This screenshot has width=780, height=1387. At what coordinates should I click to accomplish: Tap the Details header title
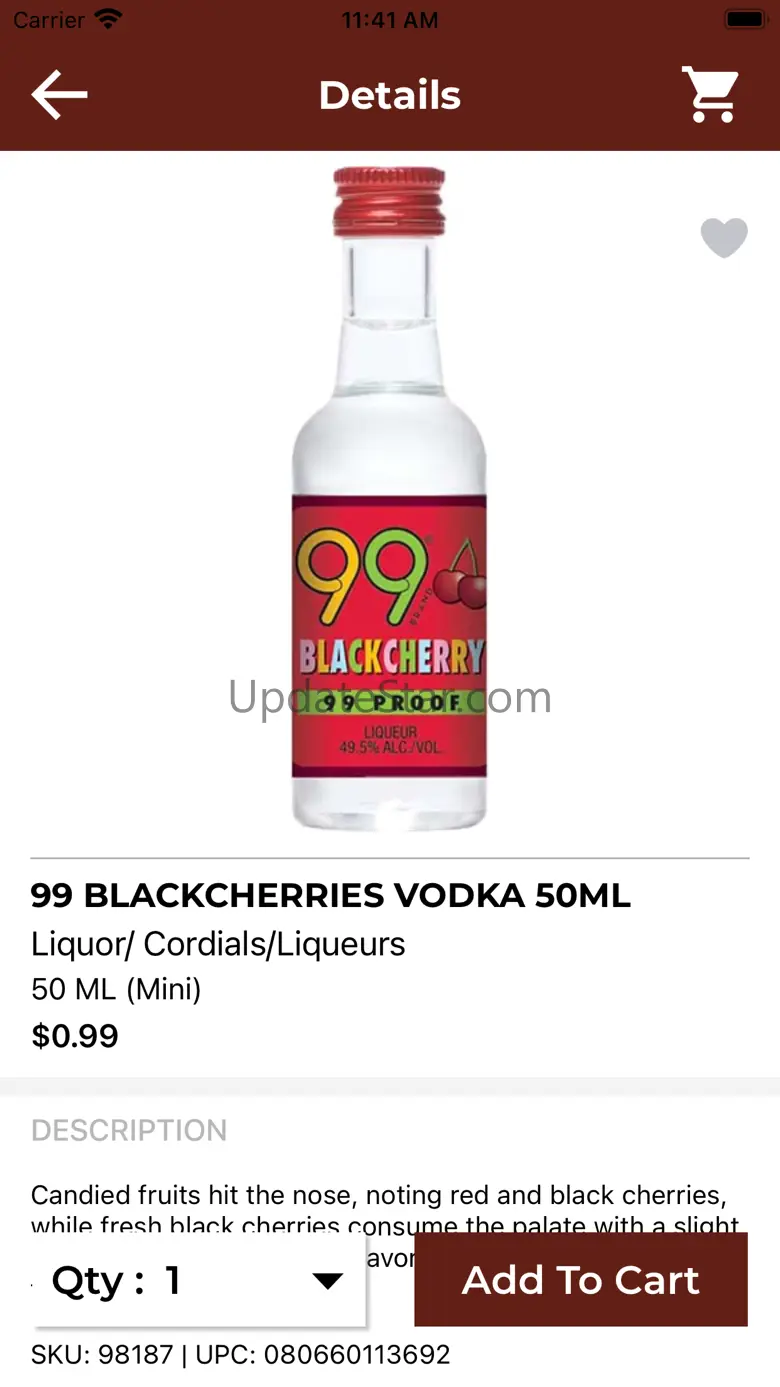pyautogui.click(x=389, y=95)
